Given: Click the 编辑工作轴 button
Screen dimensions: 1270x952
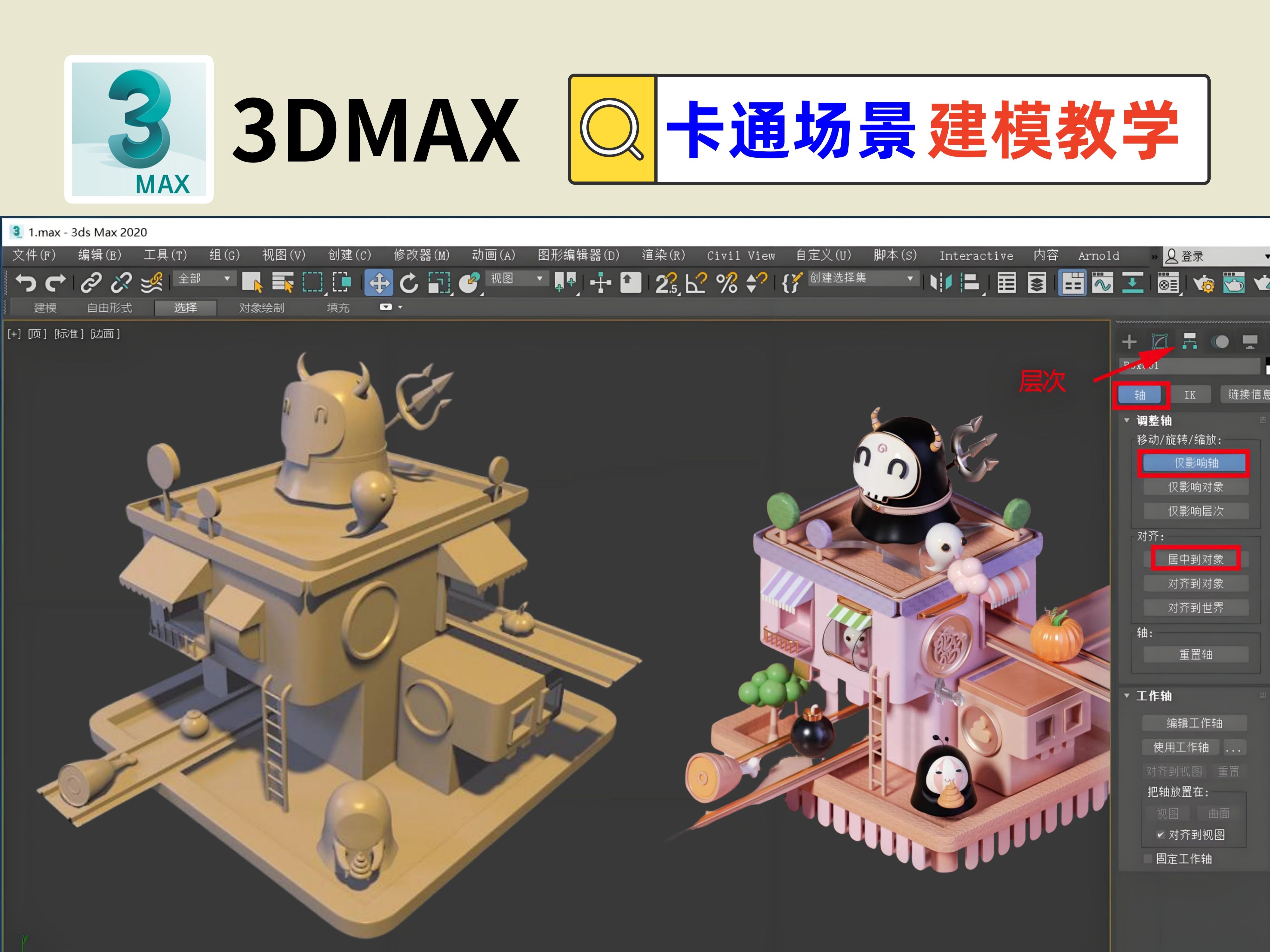Looking at the screenshot, I should coord(1194,723).
